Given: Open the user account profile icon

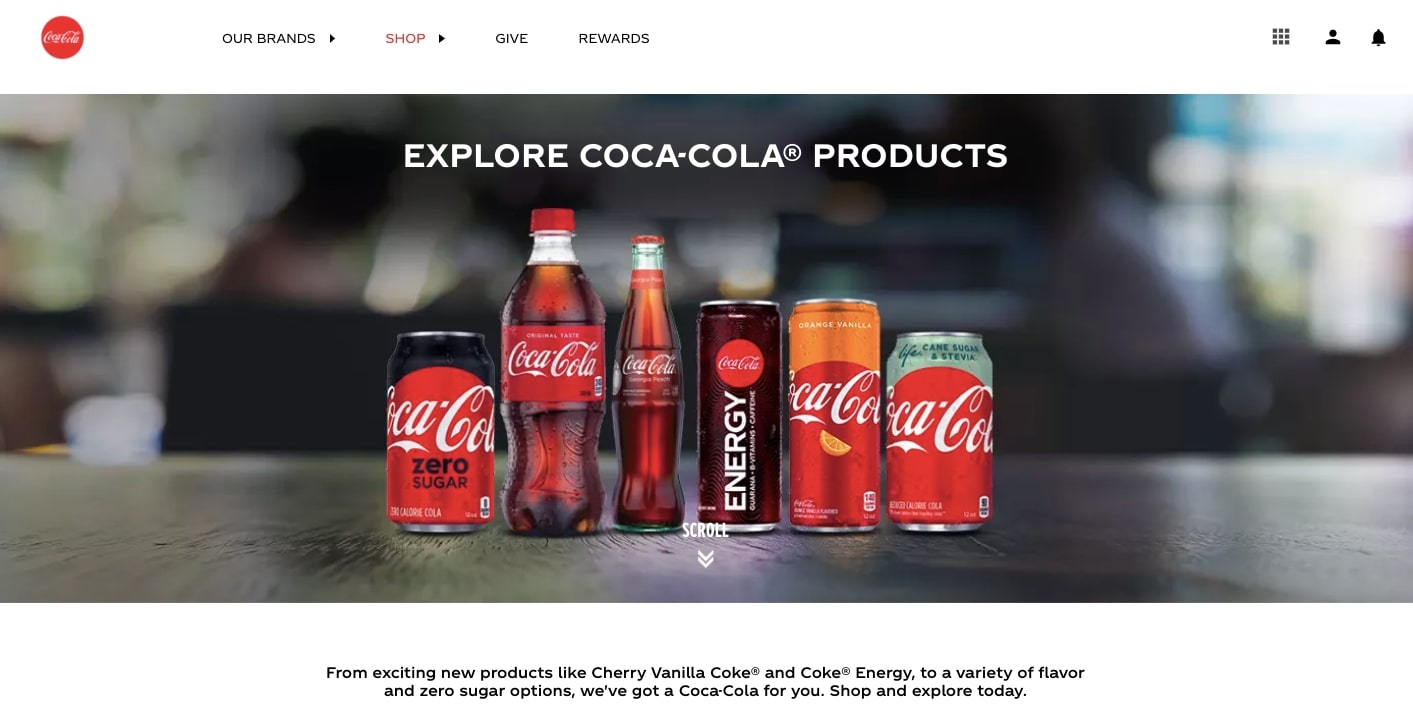Looking at the screenshot, I should 1333,37.
